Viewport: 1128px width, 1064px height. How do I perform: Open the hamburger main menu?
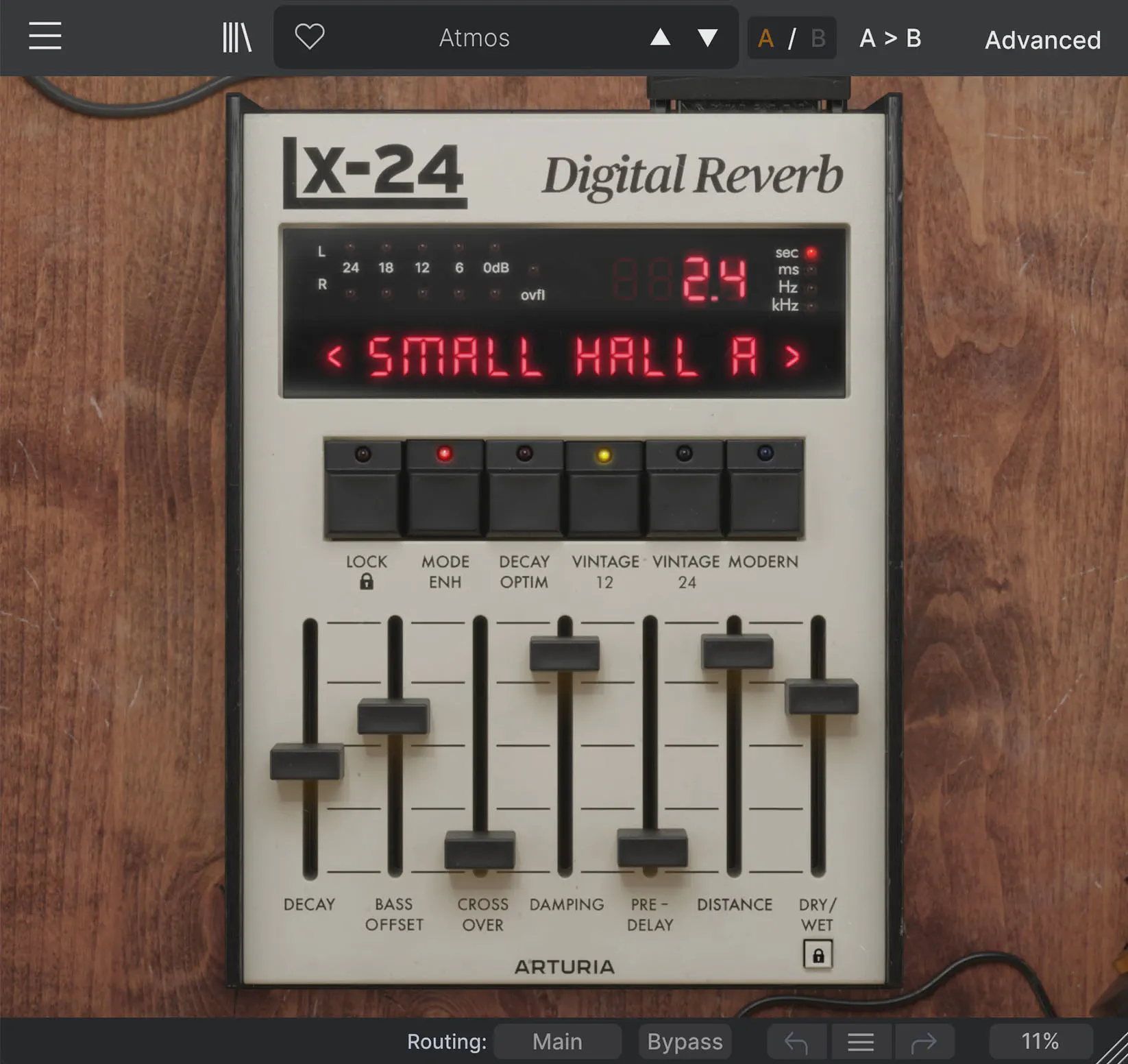point(45,36)
